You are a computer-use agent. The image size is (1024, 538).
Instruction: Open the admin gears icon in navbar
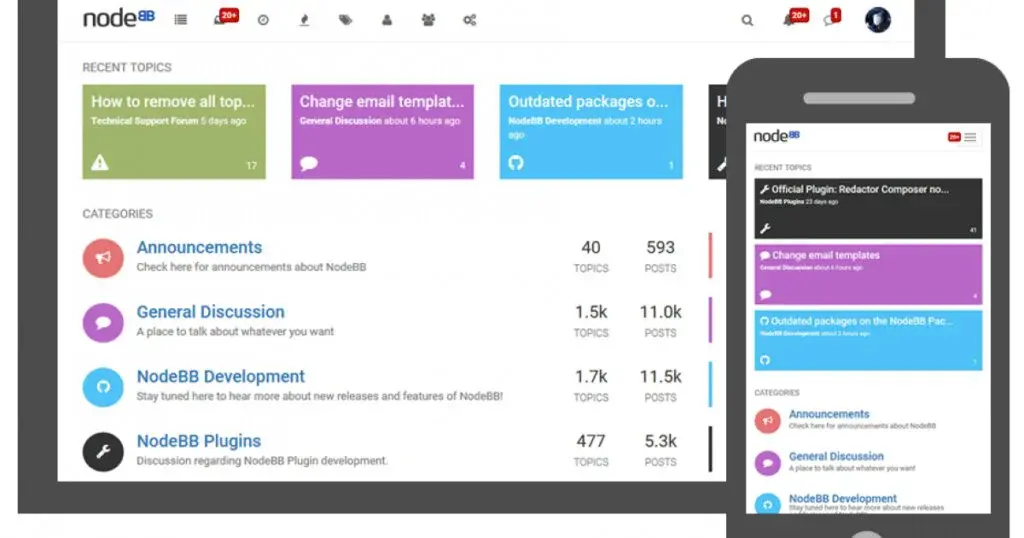[x=470, y=20]
